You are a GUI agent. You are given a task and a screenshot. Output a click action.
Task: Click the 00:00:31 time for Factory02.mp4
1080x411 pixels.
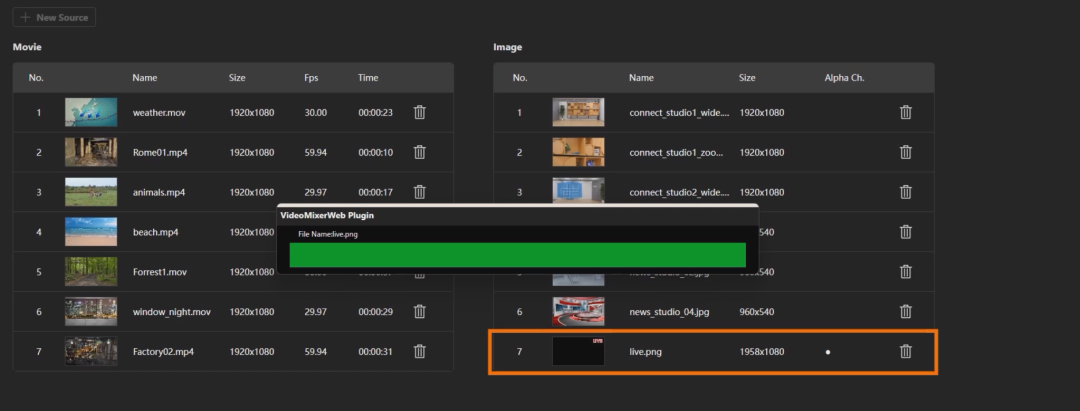(x=375, y=352)
